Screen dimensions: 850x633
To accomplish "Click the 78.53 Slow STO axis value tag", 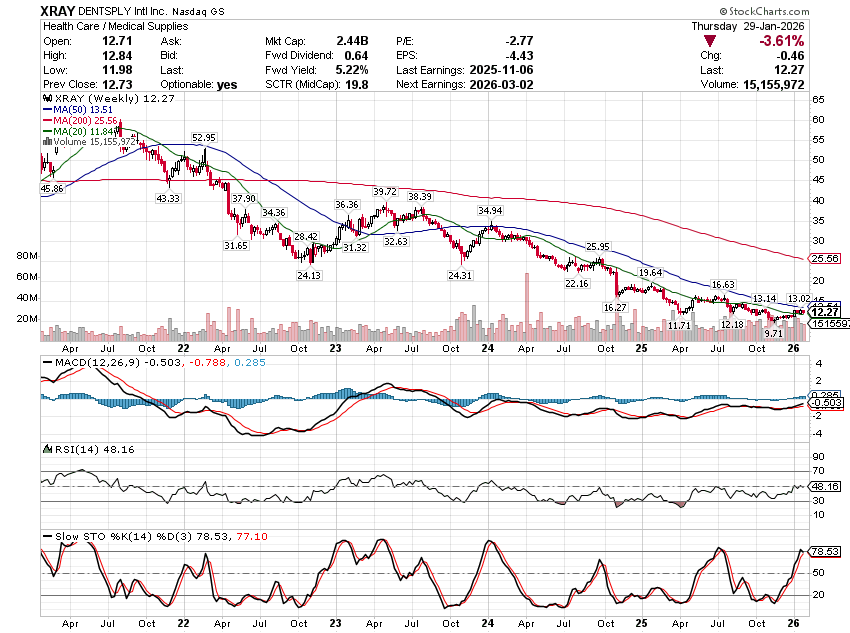I will click(823, 551).
